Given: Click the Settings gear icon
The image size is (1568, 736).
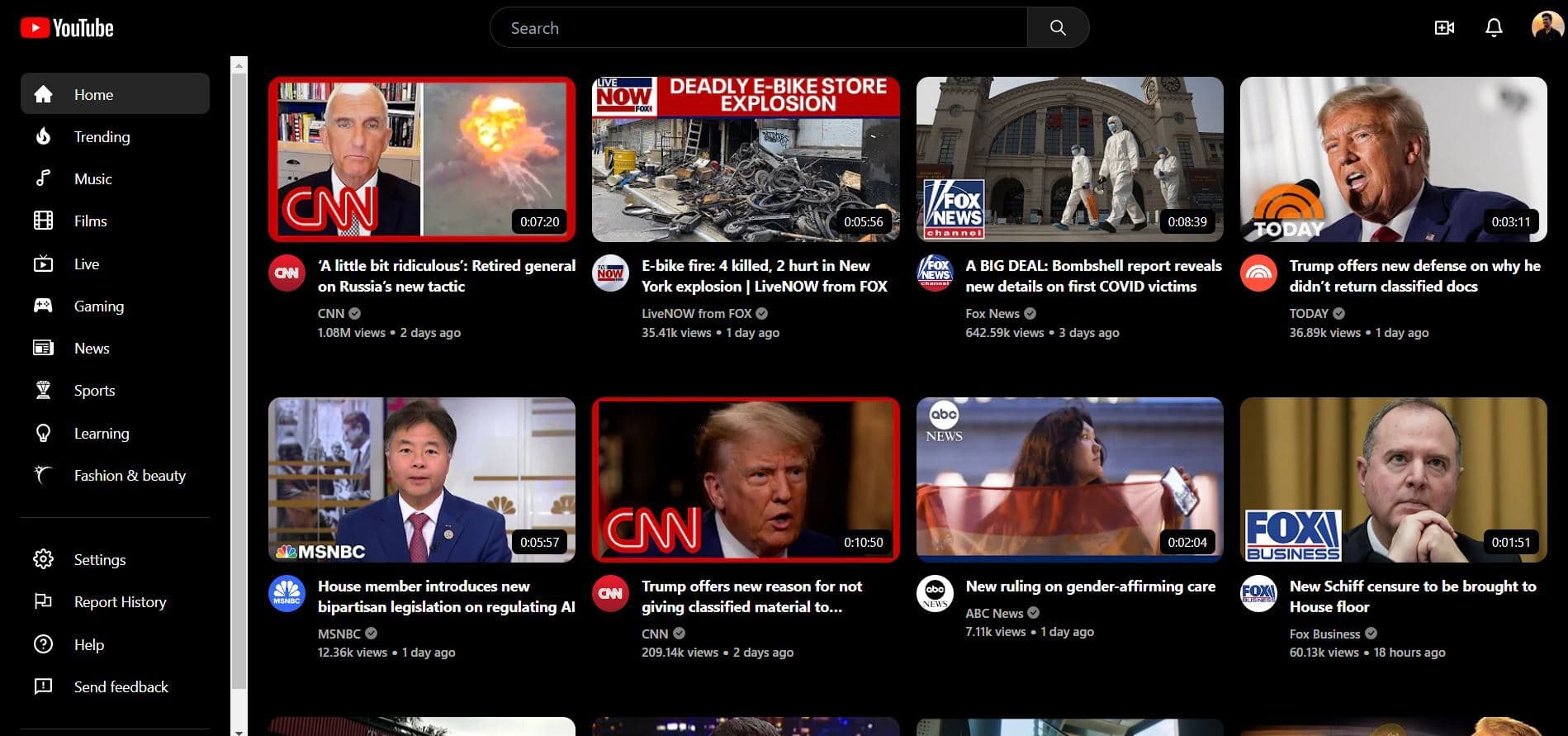Looking at the screenshot, I should tap(43, 559).
